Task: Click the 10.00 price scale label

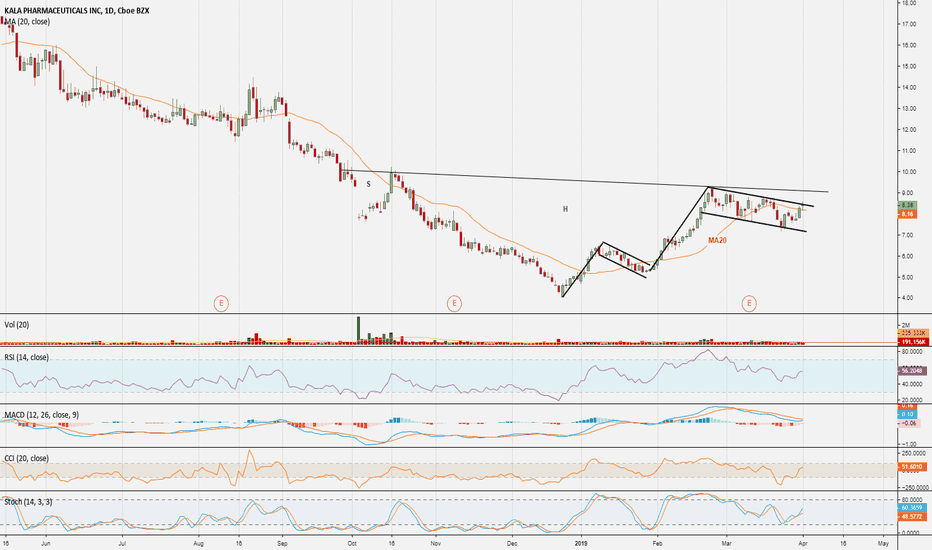Action: click(908, 172)
